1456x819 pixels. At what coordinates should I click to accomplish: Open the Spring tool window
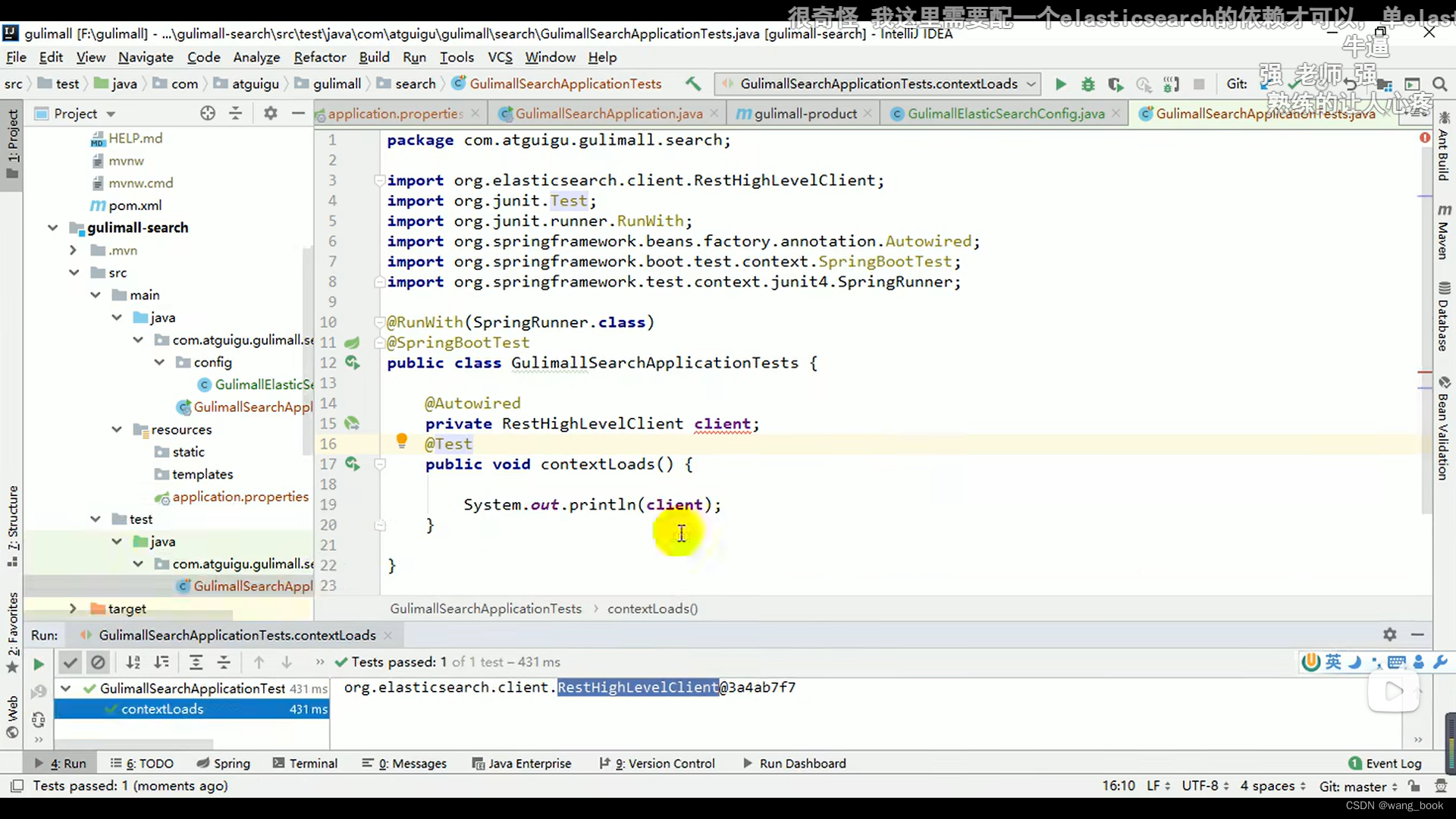[x=224, y=764]
